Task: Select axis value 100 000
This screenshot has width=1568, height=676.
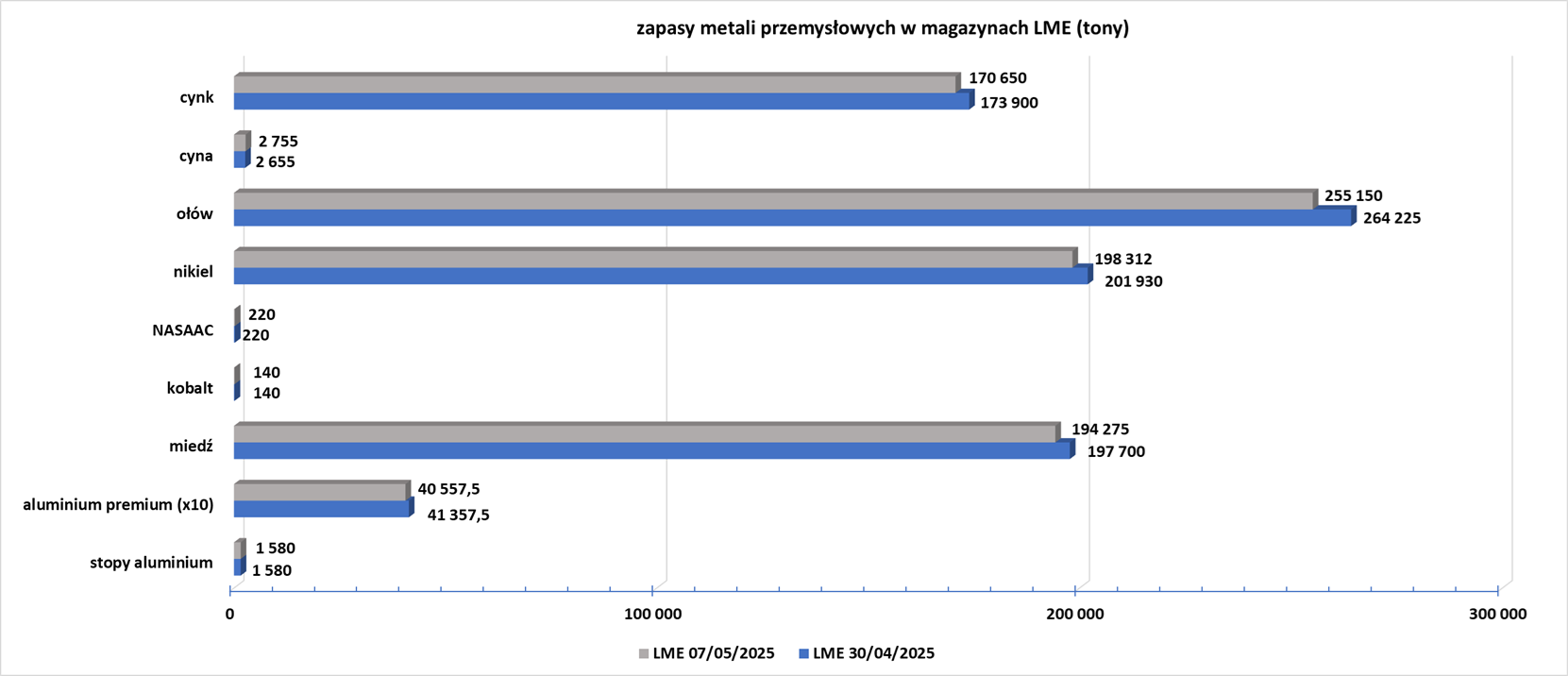Action: [x=652, y=615]
